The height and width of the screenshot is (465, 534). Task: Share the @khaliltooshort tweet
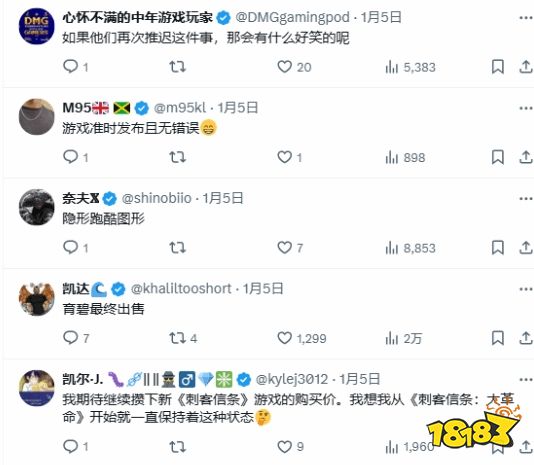[x=525, y=338]
